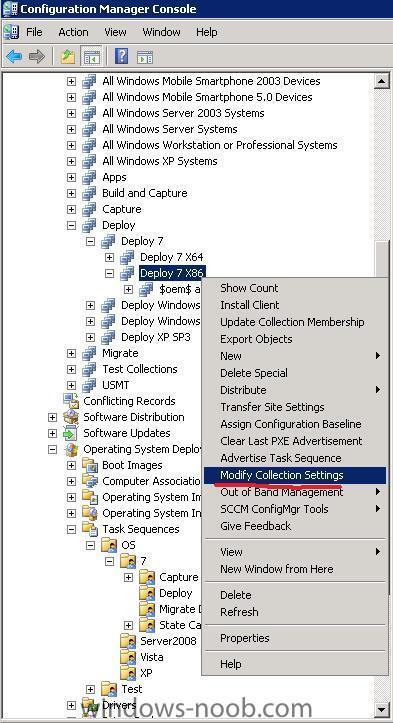Expand the Apps collection node

(x=71, y=178)
